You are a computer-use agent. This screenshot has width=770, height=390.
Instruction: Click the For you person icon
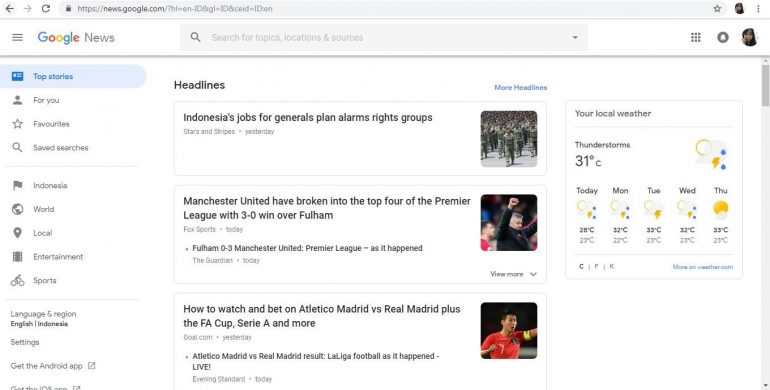tap(18, 100)
